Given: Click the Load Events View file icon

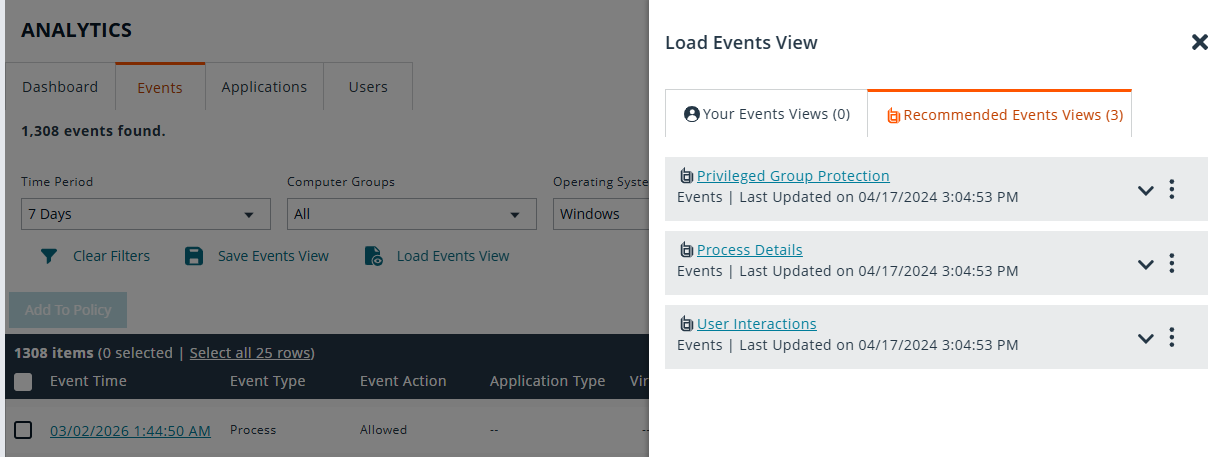Looking at the screenshot, I should (x=373, y=256).
